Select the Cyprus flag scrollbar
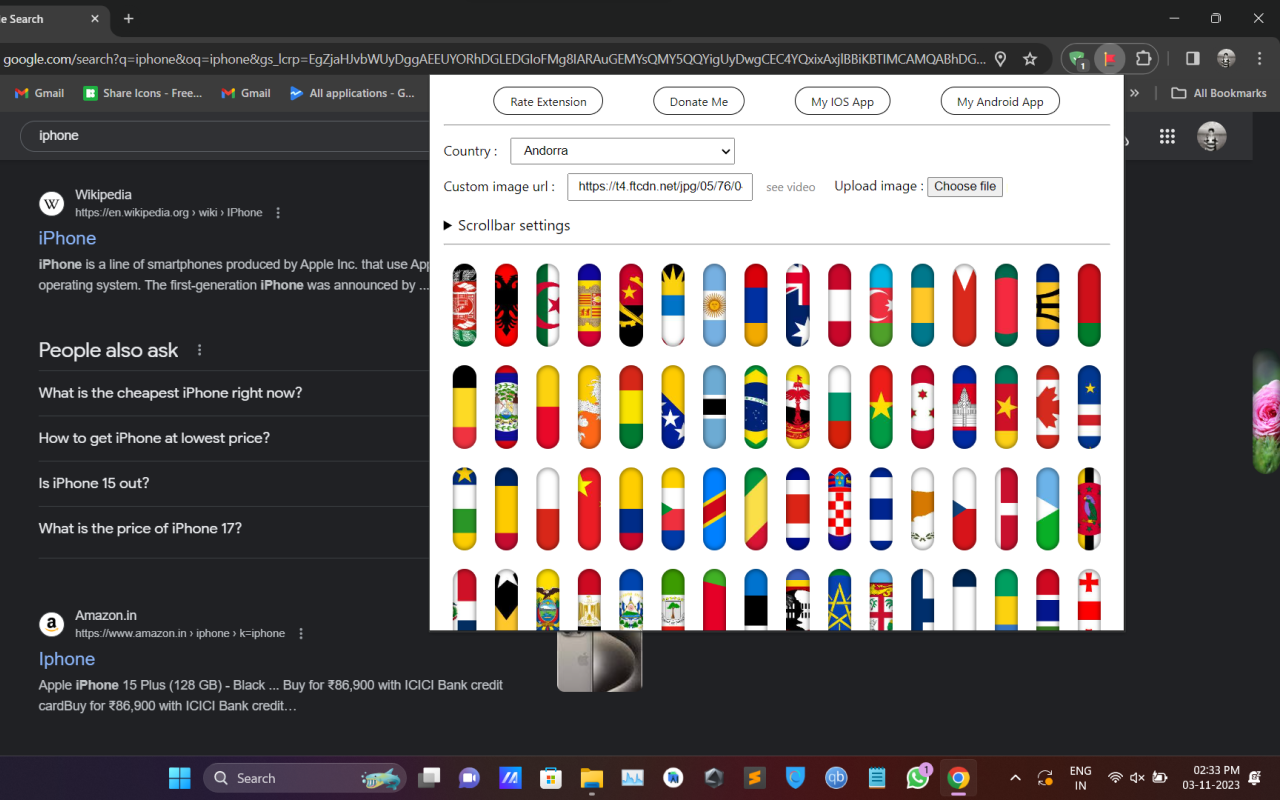This screenshot has height=800, width=1280. point(922,509)
